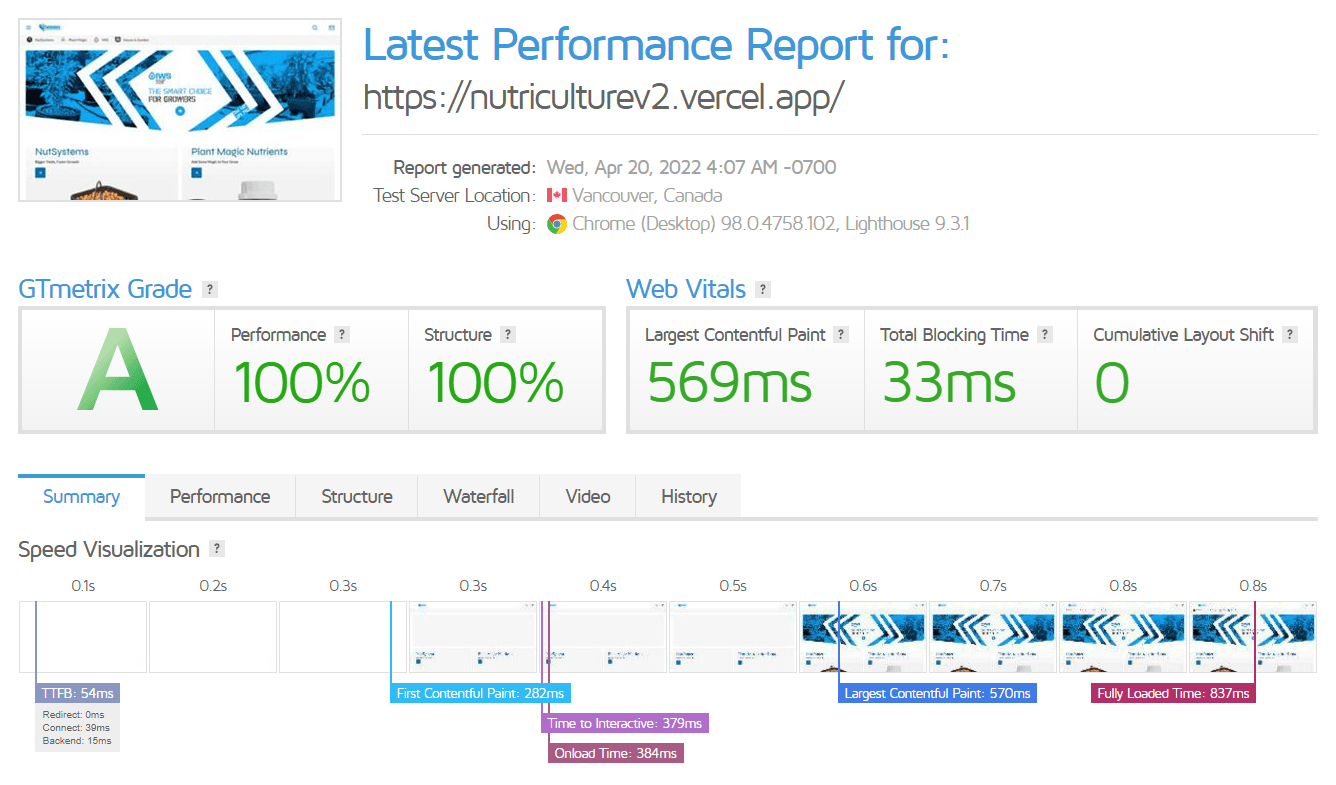Switch to the Performance tab
Image resolution: width=1336 pixels, height=785 pixels.
point(220,497)
